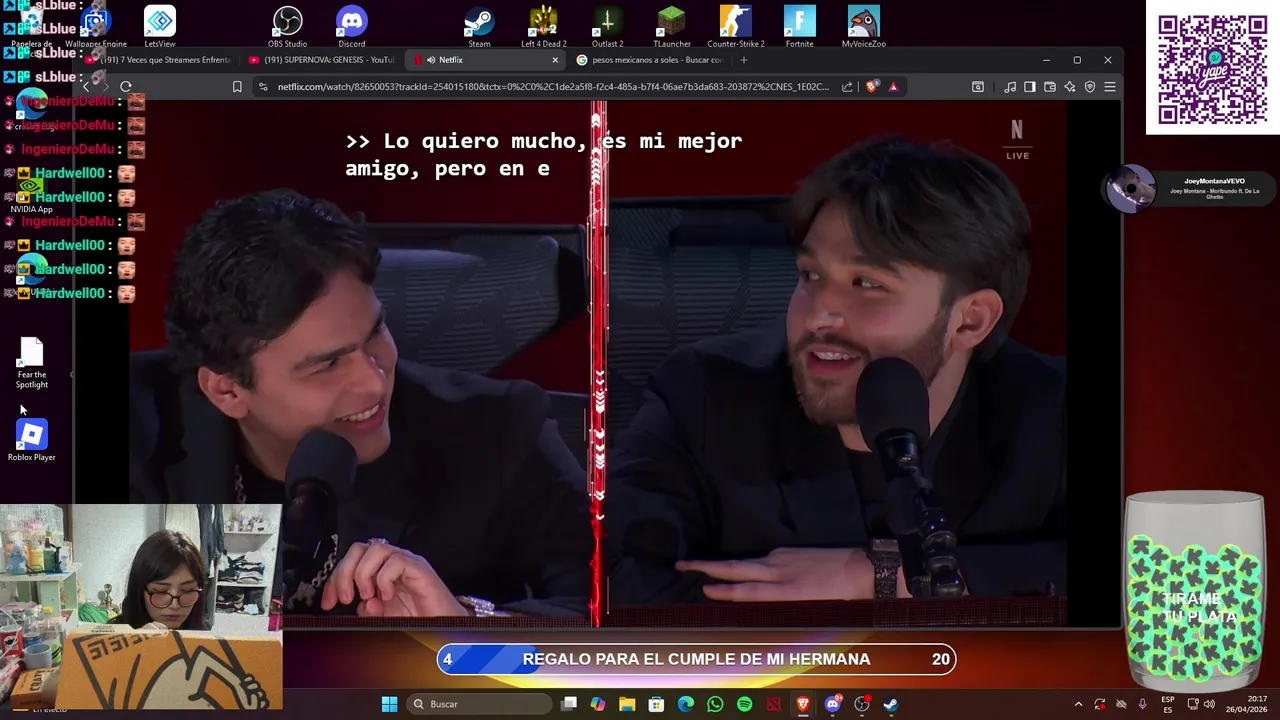This screenshot has height=720, width=1280.
Task: Open WhatsApp from taskbar
Action: tap(715, 704)
